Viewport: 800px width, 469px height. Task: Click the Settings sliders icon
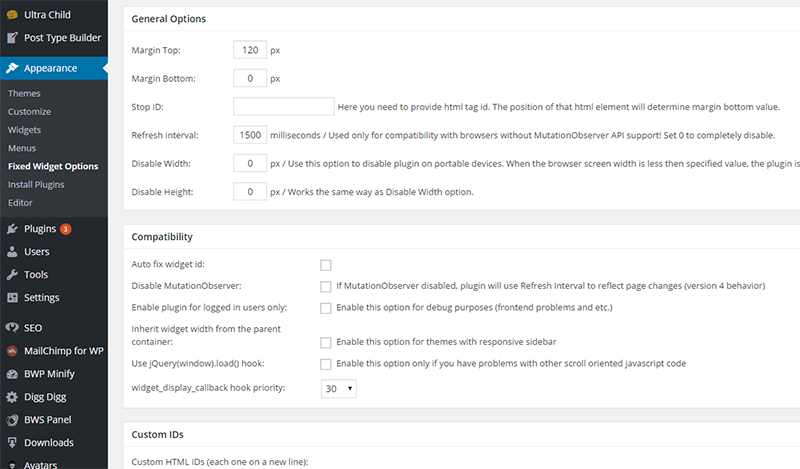pyautogui.click(x=12, y=298)
